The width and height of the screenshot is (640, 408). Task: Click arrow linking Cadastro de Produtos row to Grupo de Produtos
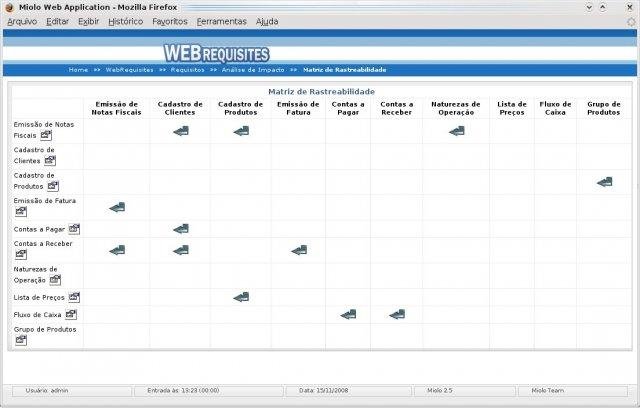tap(604, 182)
